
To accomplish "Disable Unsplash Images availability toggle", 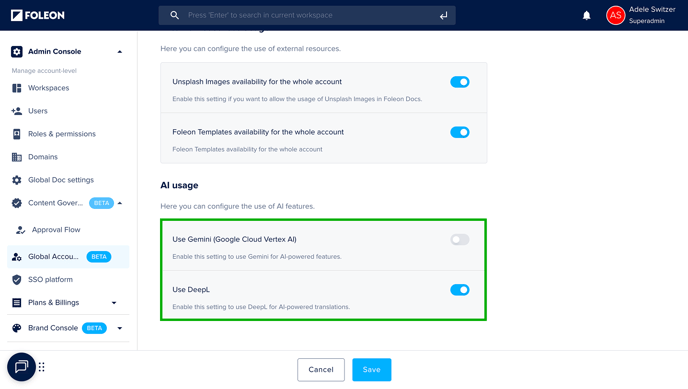I will 459,82.
